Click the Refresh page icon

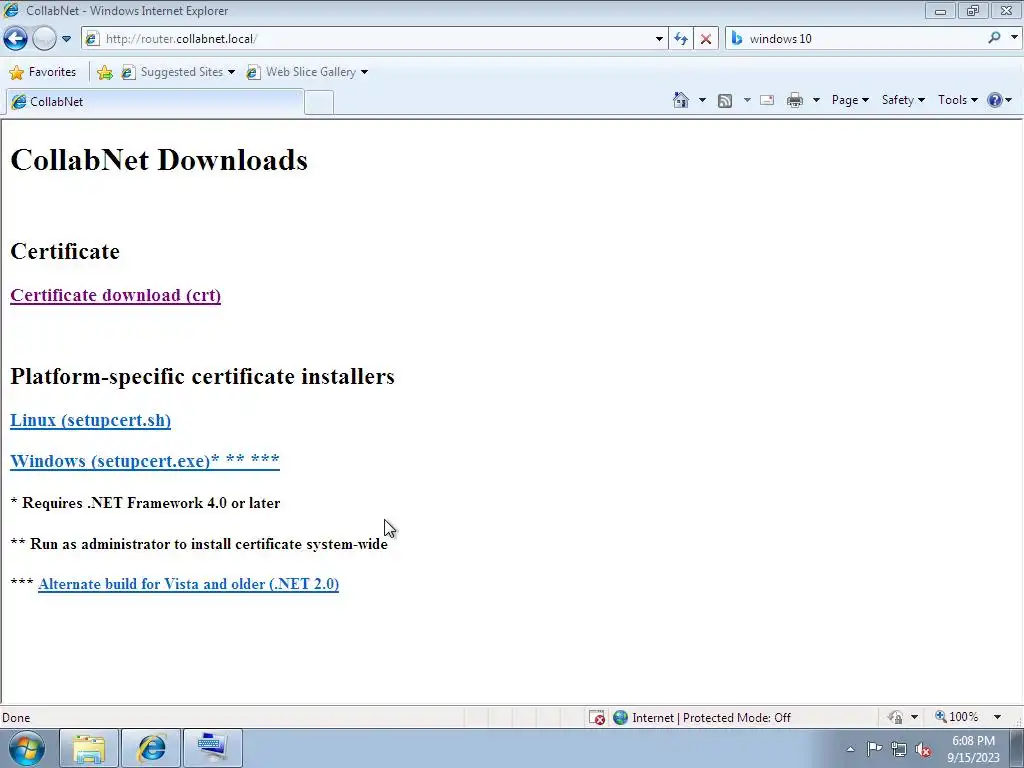click(681, 39)
